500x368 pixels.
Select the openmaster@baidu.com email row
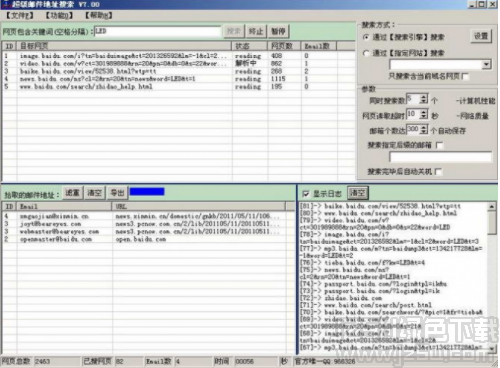tap(148, 239)
